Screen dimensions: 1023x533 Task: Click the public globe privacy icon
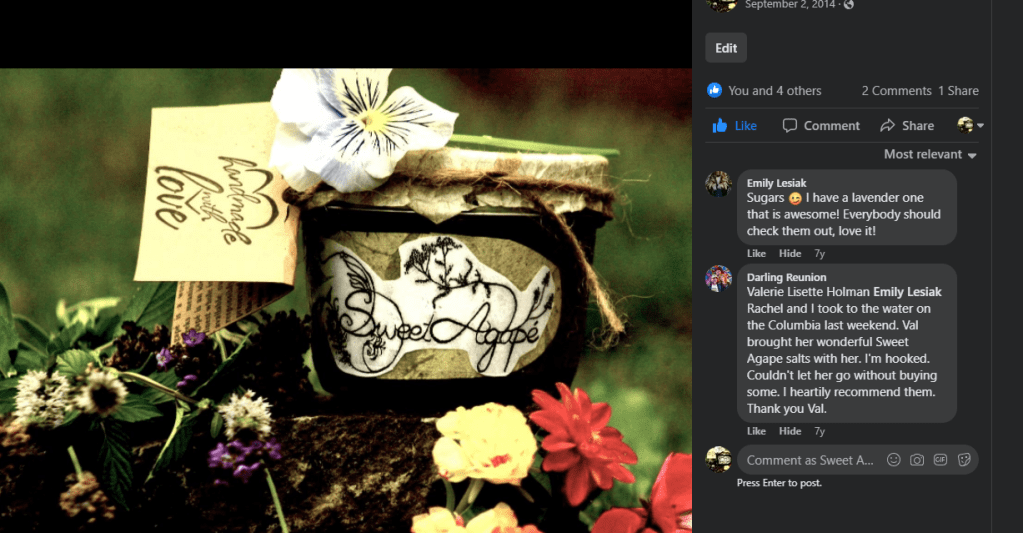click(x=849, y=4)
